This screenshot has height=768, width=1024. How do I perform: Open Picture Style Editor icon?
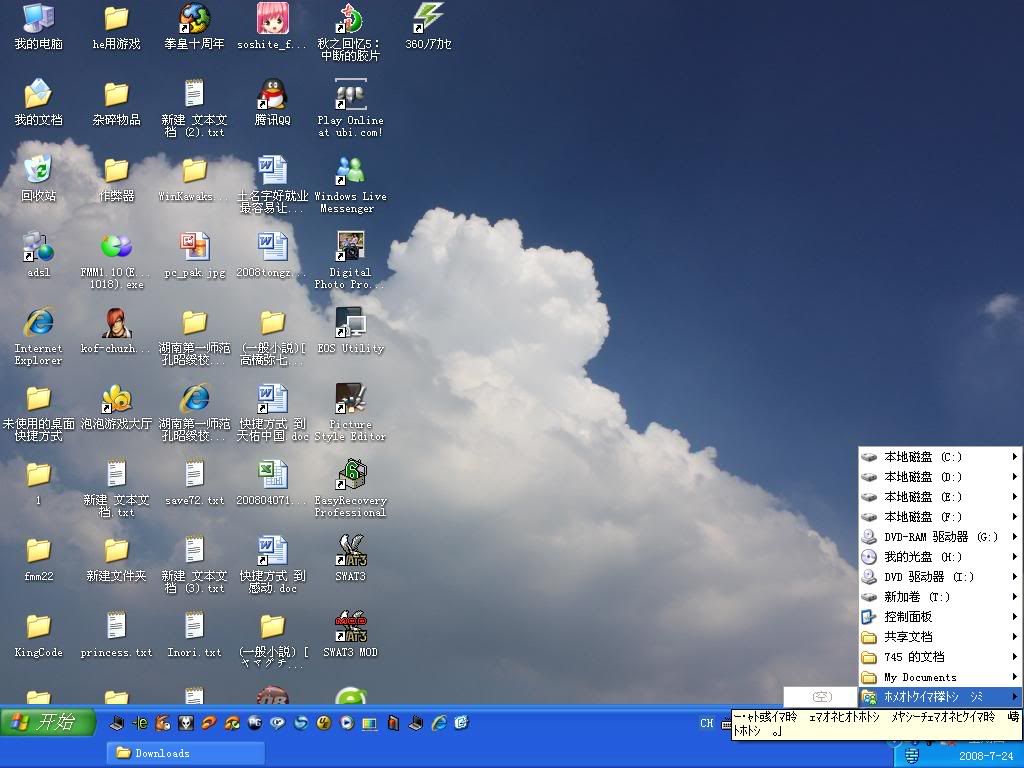point(349,402)
